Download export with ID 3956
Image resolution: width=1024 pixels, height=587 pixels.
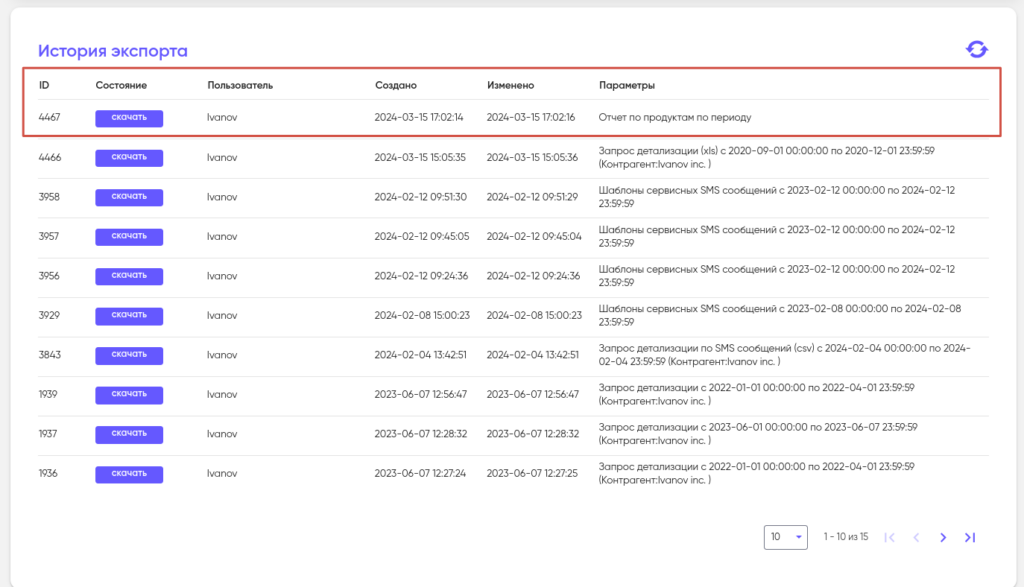pos(129,276)
